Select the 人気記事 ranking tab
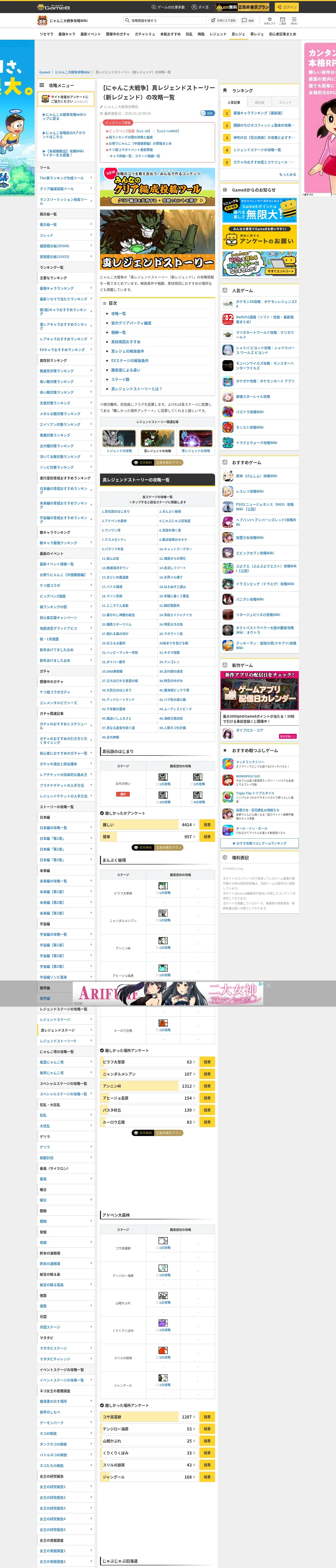The image size is (336, 1568). [234, 102]
